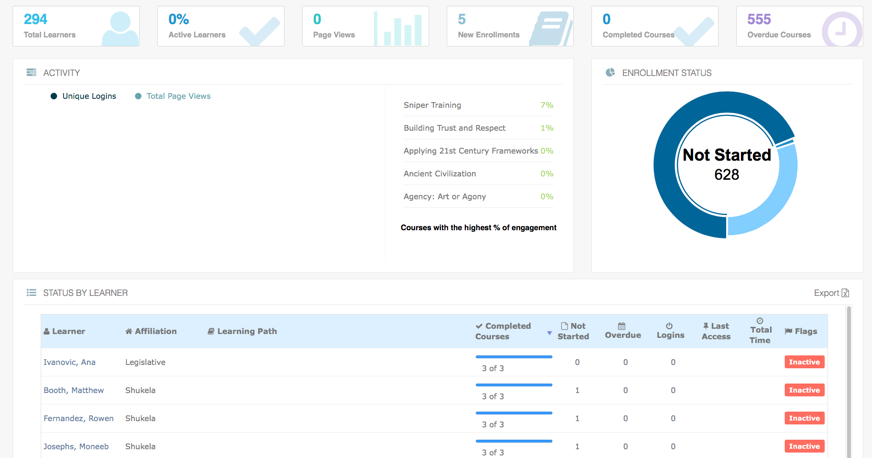Open learner Ivanovic, Ana profile link
This screenshot has width=872, height=458.
pos(69,362)
